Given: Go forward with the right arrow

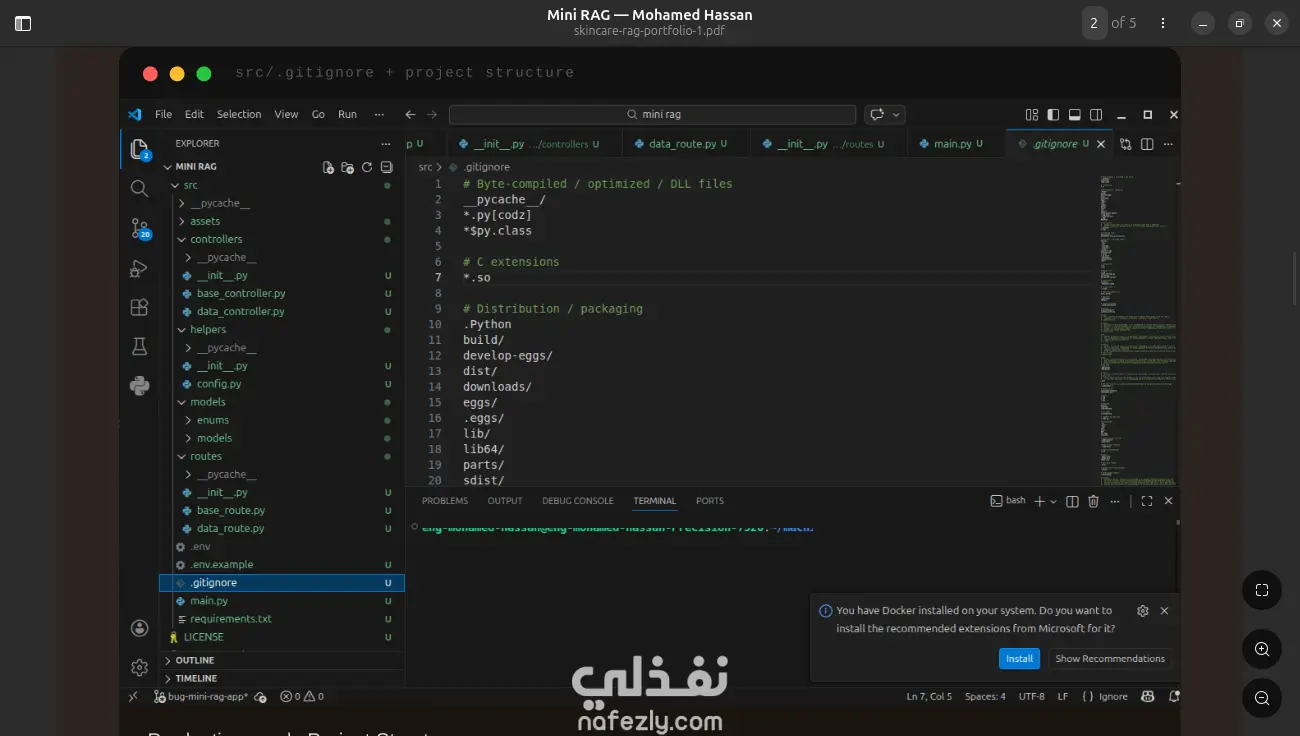Looking at the screenshot, I should point(432,114).
